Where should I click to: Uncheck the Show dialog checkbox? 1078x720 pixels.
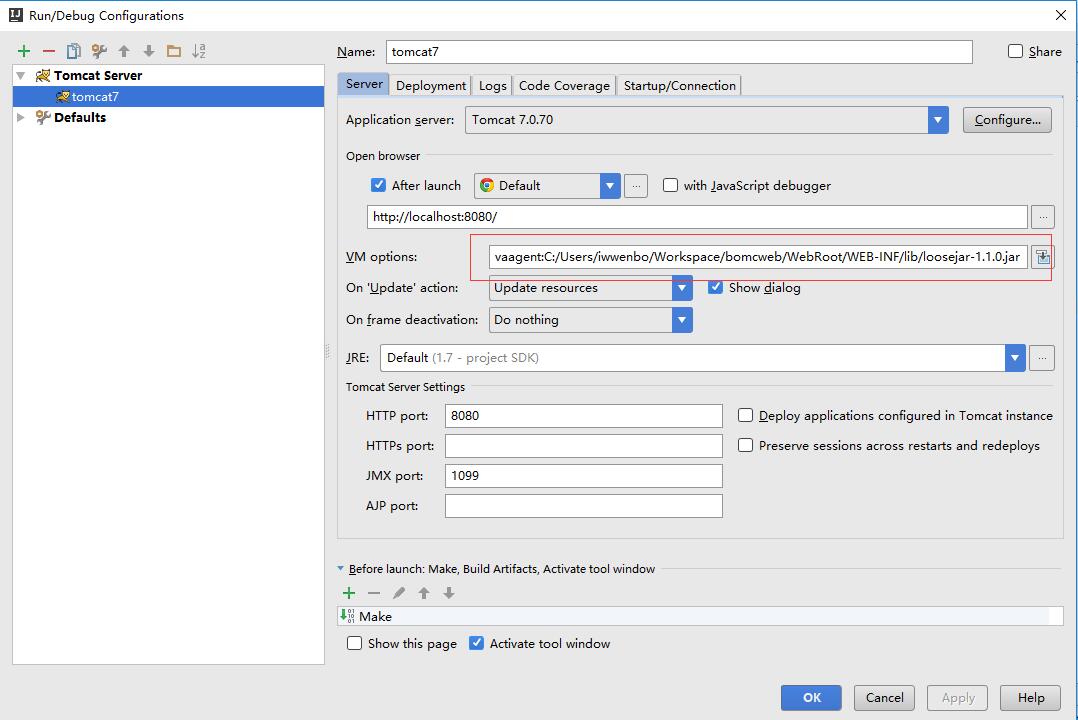click(x=715, y=287)
